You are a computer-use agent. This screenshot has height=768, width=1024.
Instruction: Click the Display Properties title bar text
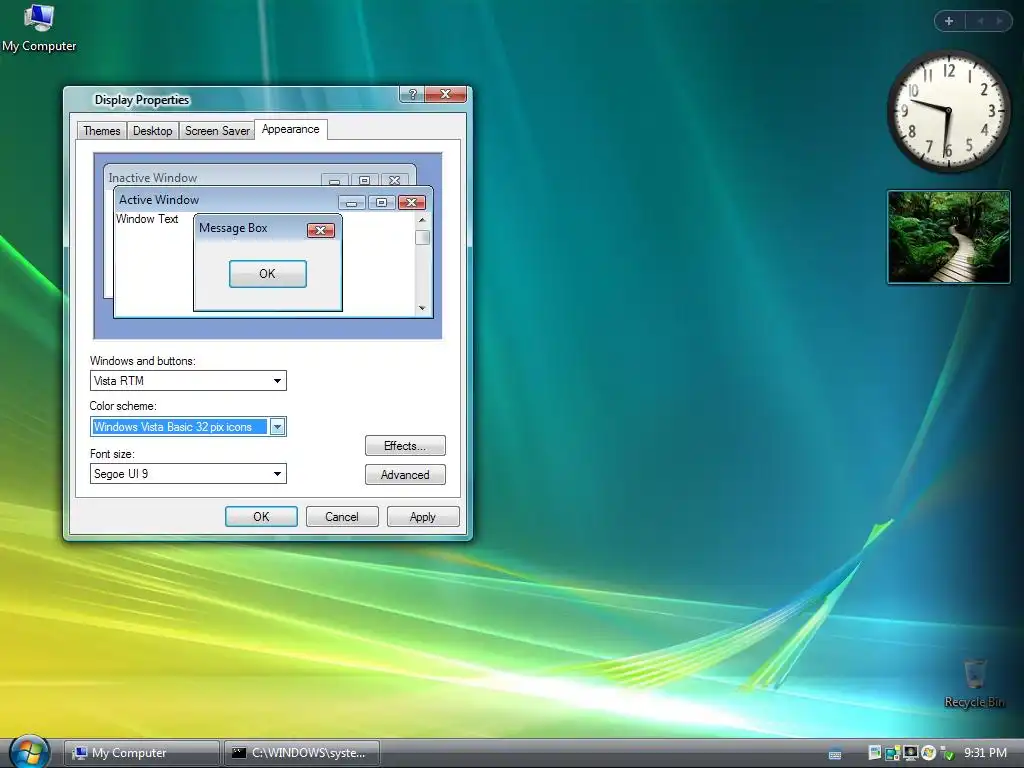142,100
